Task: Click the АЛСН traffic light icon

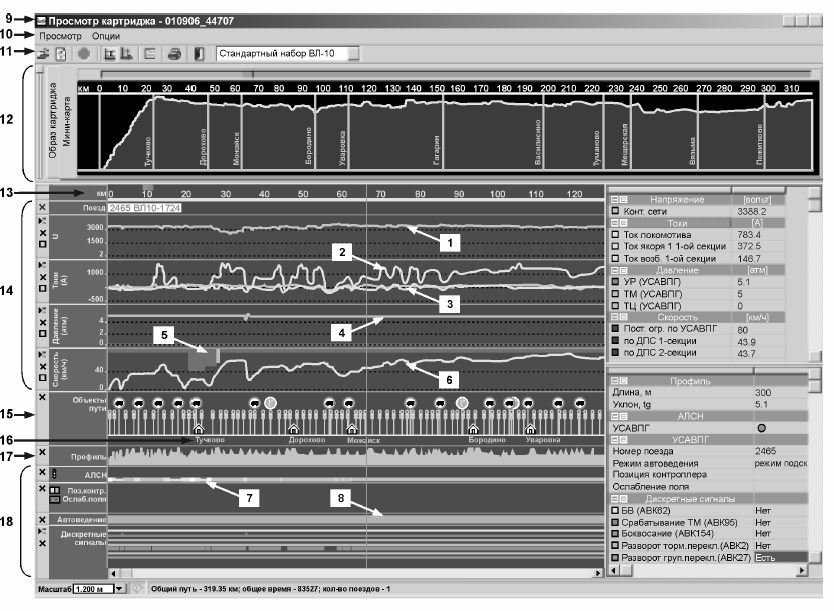Action: (54, 473)
